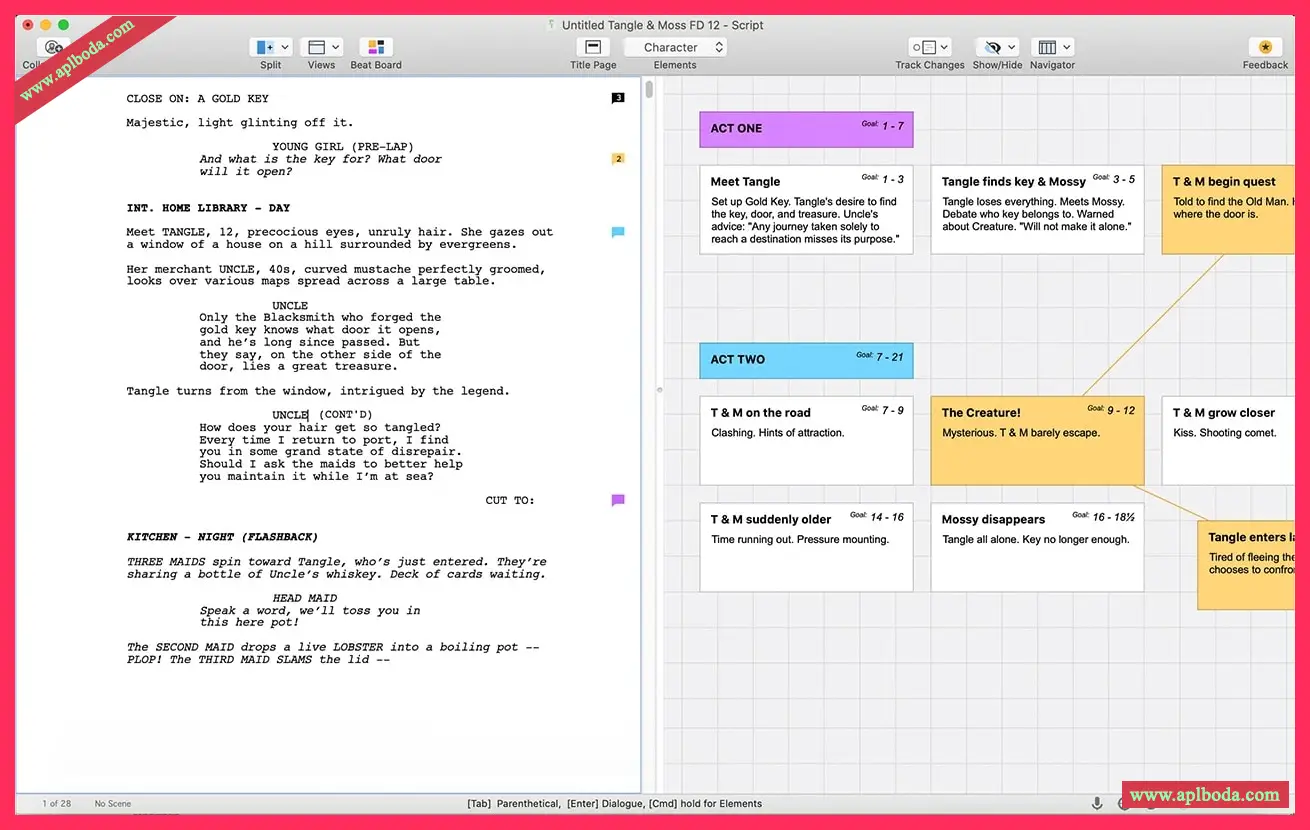The height and width of the screenshot is (830, 1310).
Task: Expand the Views dropdown arrow
Action: click(x=336, y=47)
